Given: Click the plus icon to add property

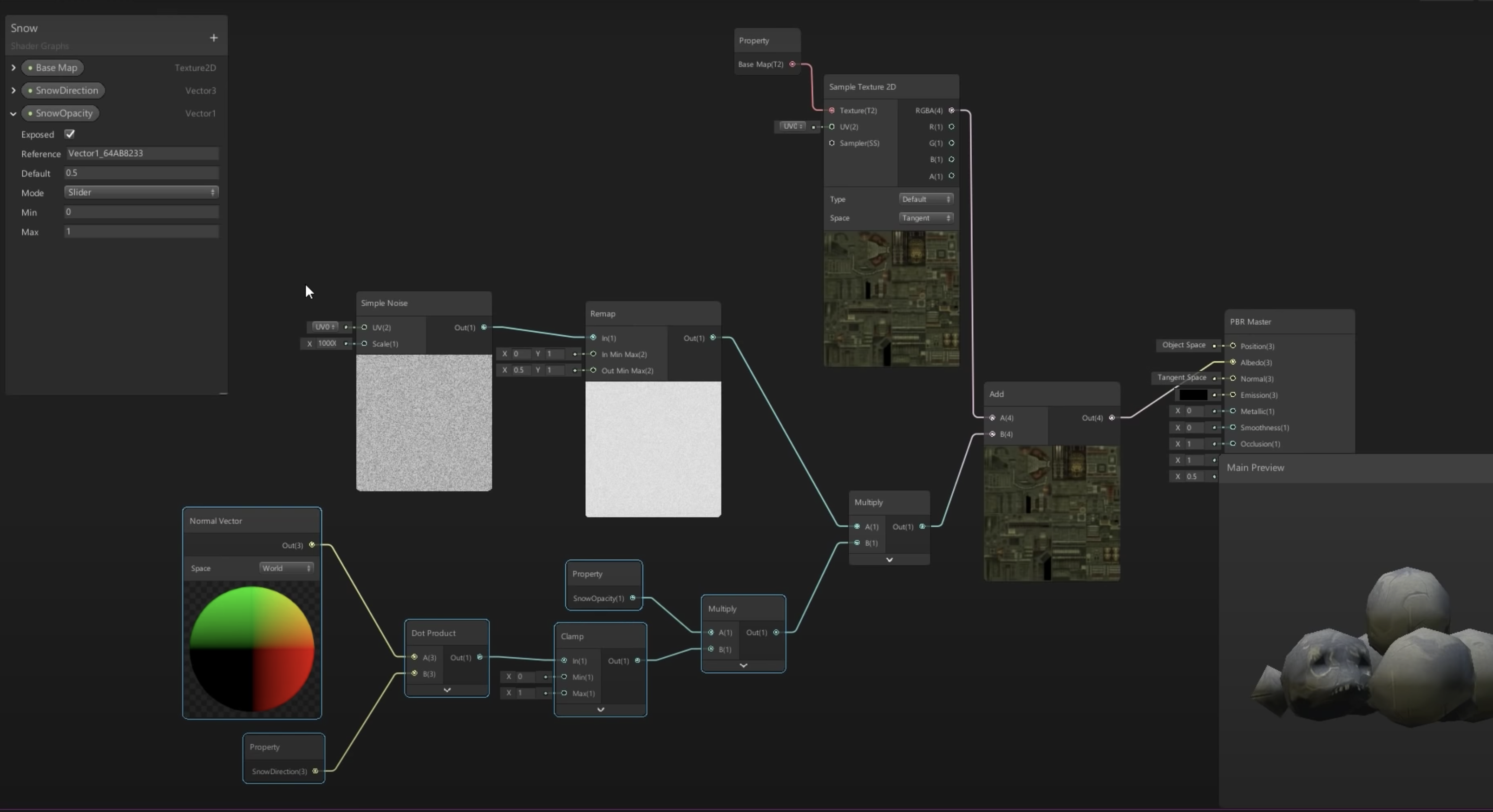Looking at the screenshot, I should pyautogui.click(x=213, y=38).
